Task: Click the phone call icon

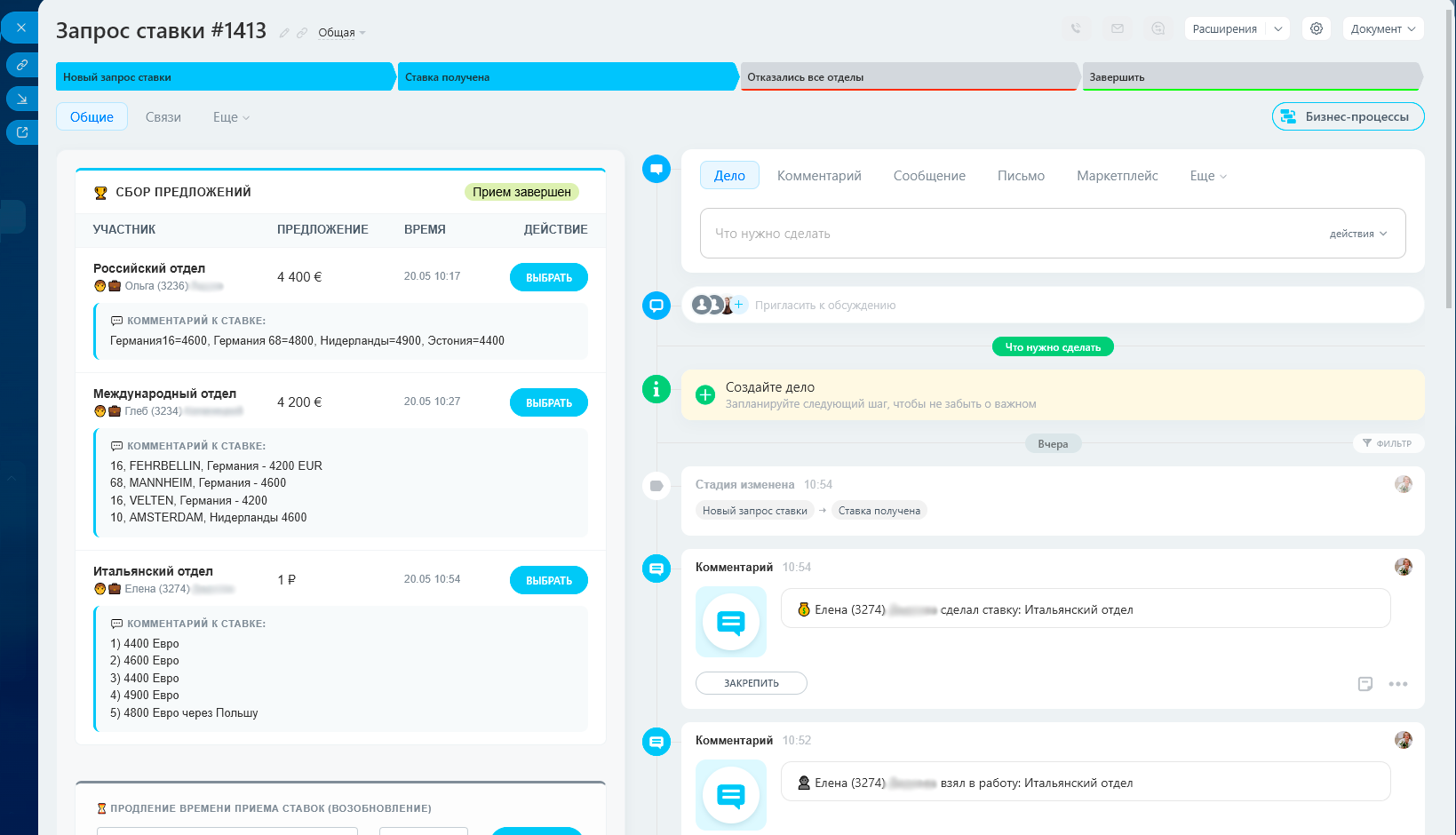Action: tap(1076, 28)
